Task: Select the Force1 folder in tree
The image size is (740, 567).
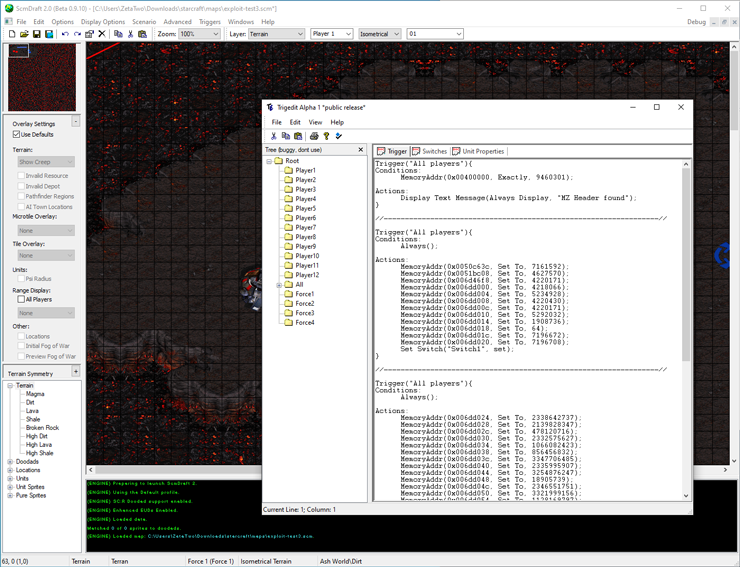Action: [x=304, y=294]
